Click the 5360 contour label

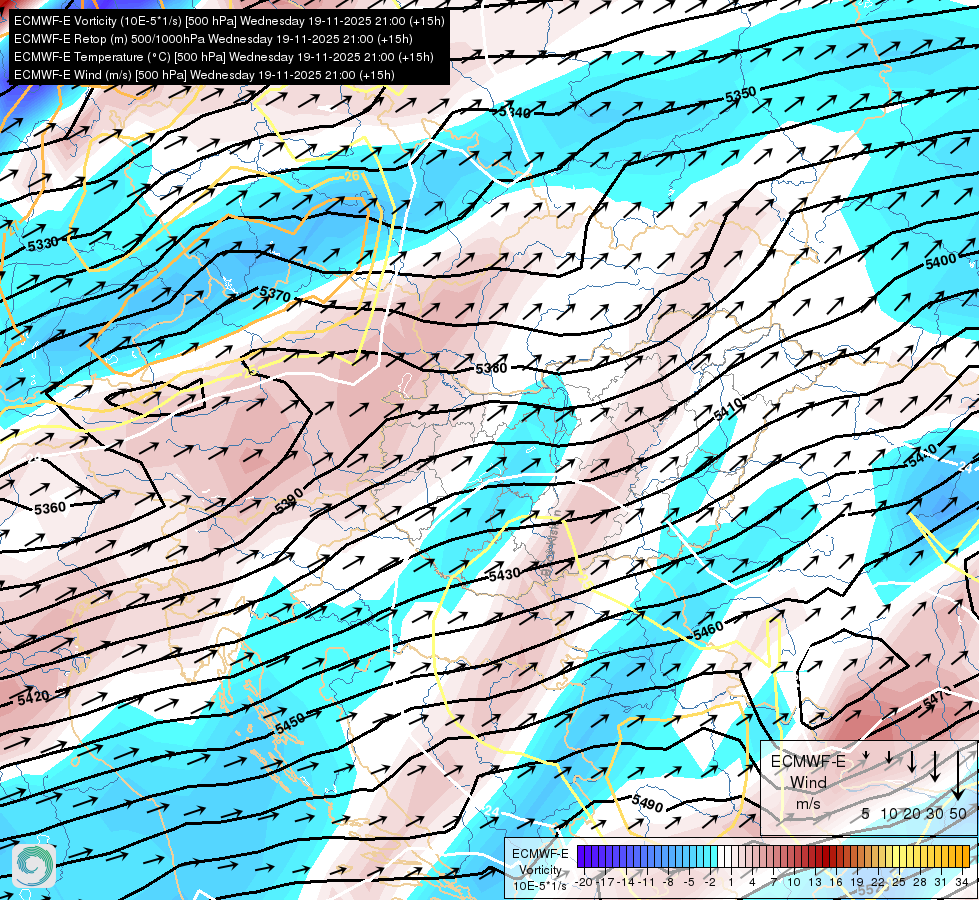point(50,508)
